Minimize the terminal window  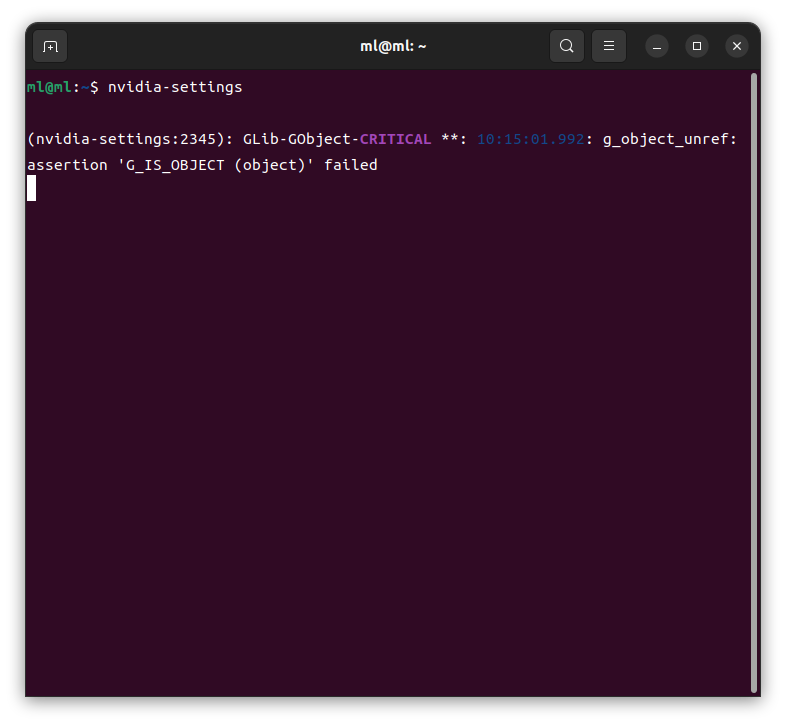pyautogui.click(x=657, y=46)
